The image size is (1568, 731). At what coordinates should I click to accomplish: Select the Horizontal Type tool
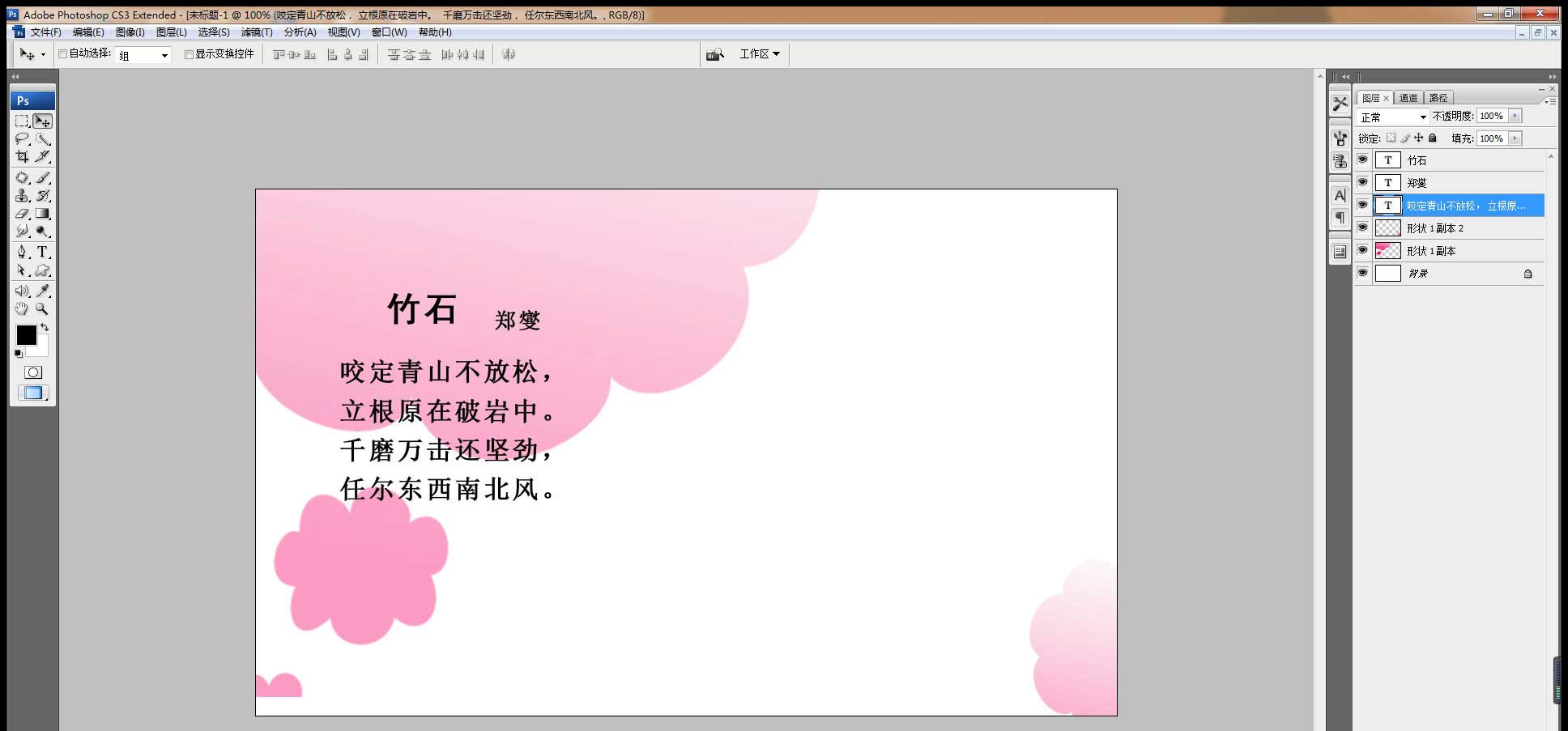pos(42,251)
